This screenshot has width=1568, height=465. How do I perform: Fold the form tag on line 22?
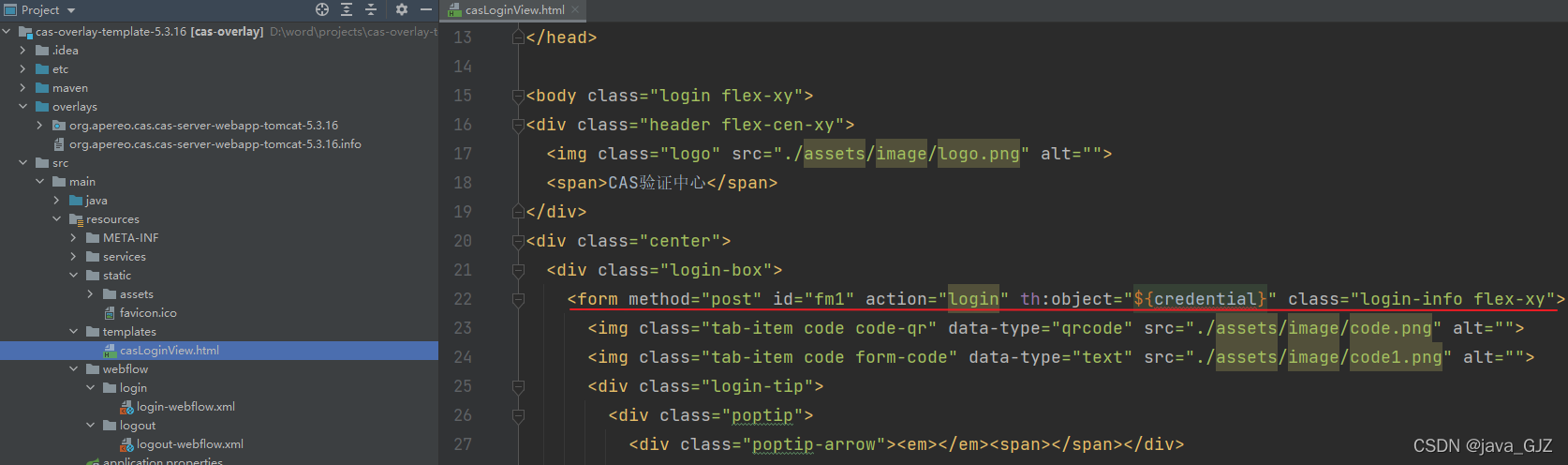coord(518,299)
